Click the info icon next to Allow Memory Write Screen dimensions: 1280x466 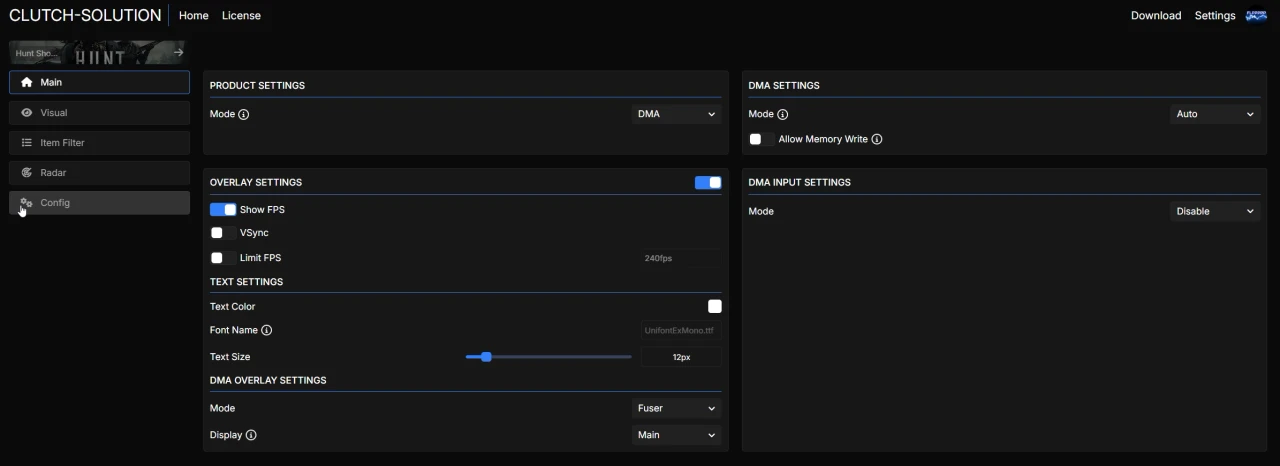tap(877, 139)
